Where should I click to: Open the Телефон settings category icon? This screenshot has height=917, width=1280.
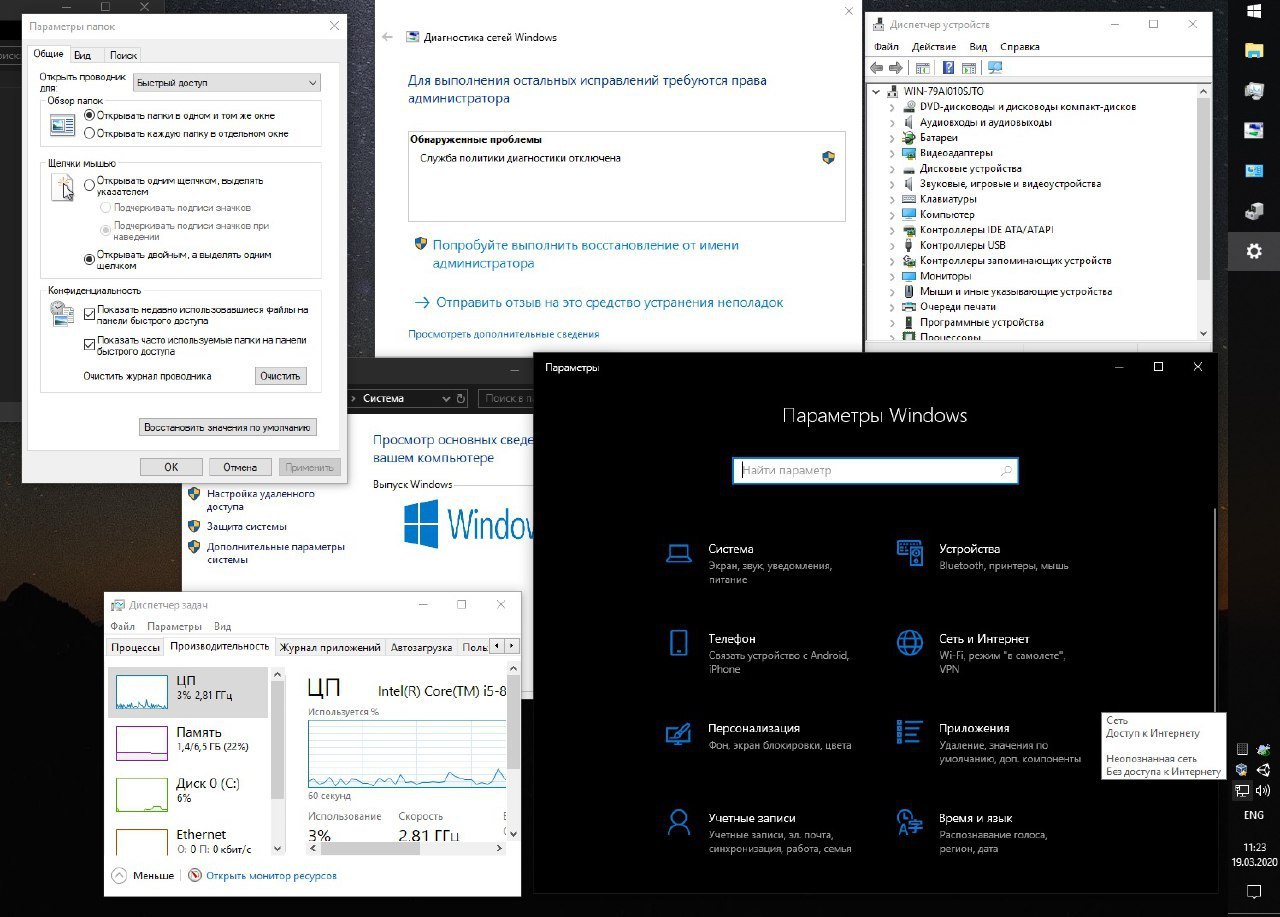pyautogui.click(x=679, y=642)
